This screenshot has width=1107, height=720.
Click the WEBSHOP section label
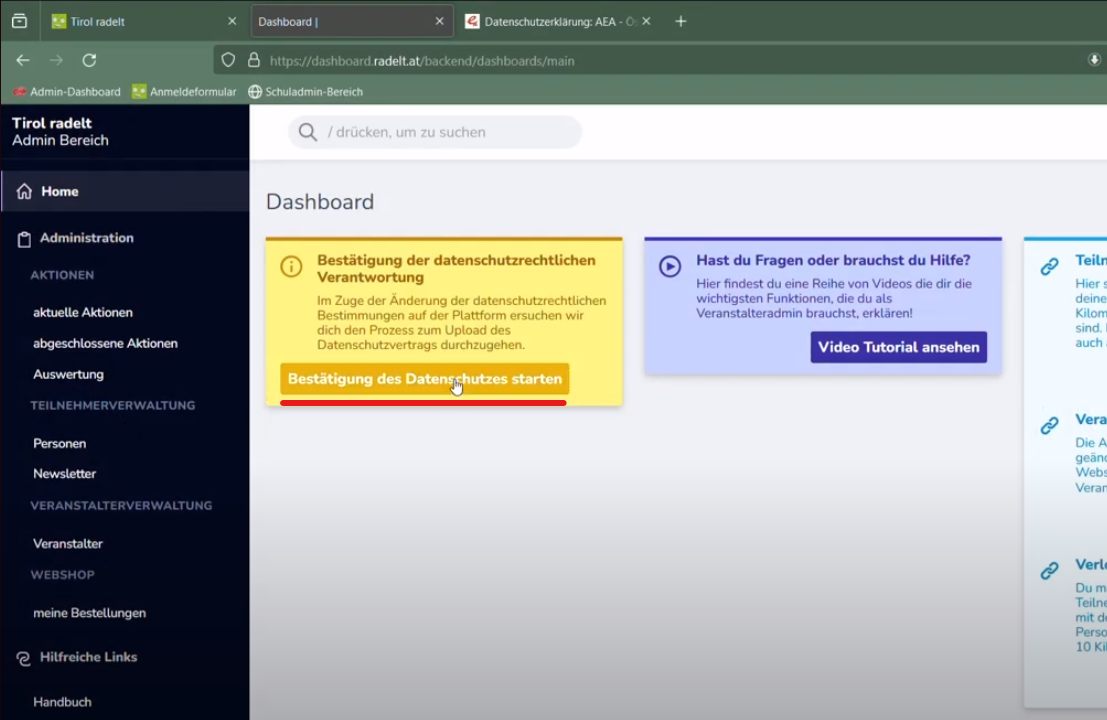(62, 575)
